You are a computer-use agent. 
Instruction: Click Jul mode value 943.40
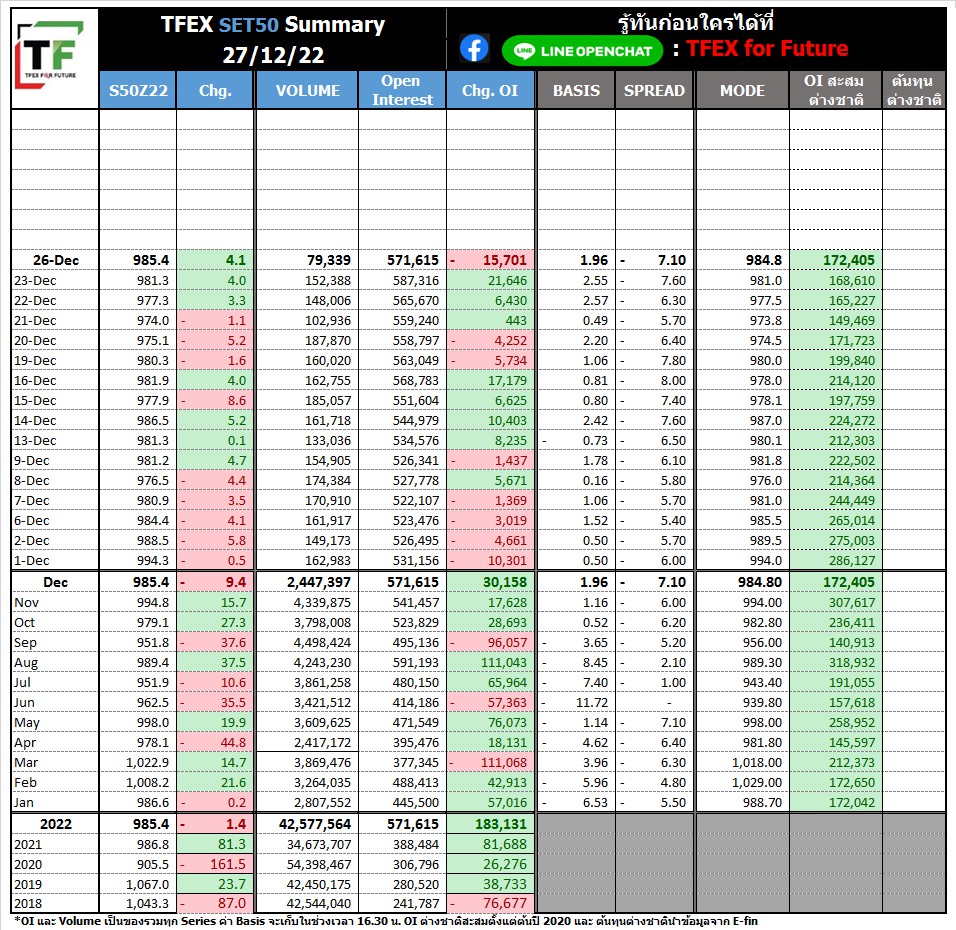(762, 683)
